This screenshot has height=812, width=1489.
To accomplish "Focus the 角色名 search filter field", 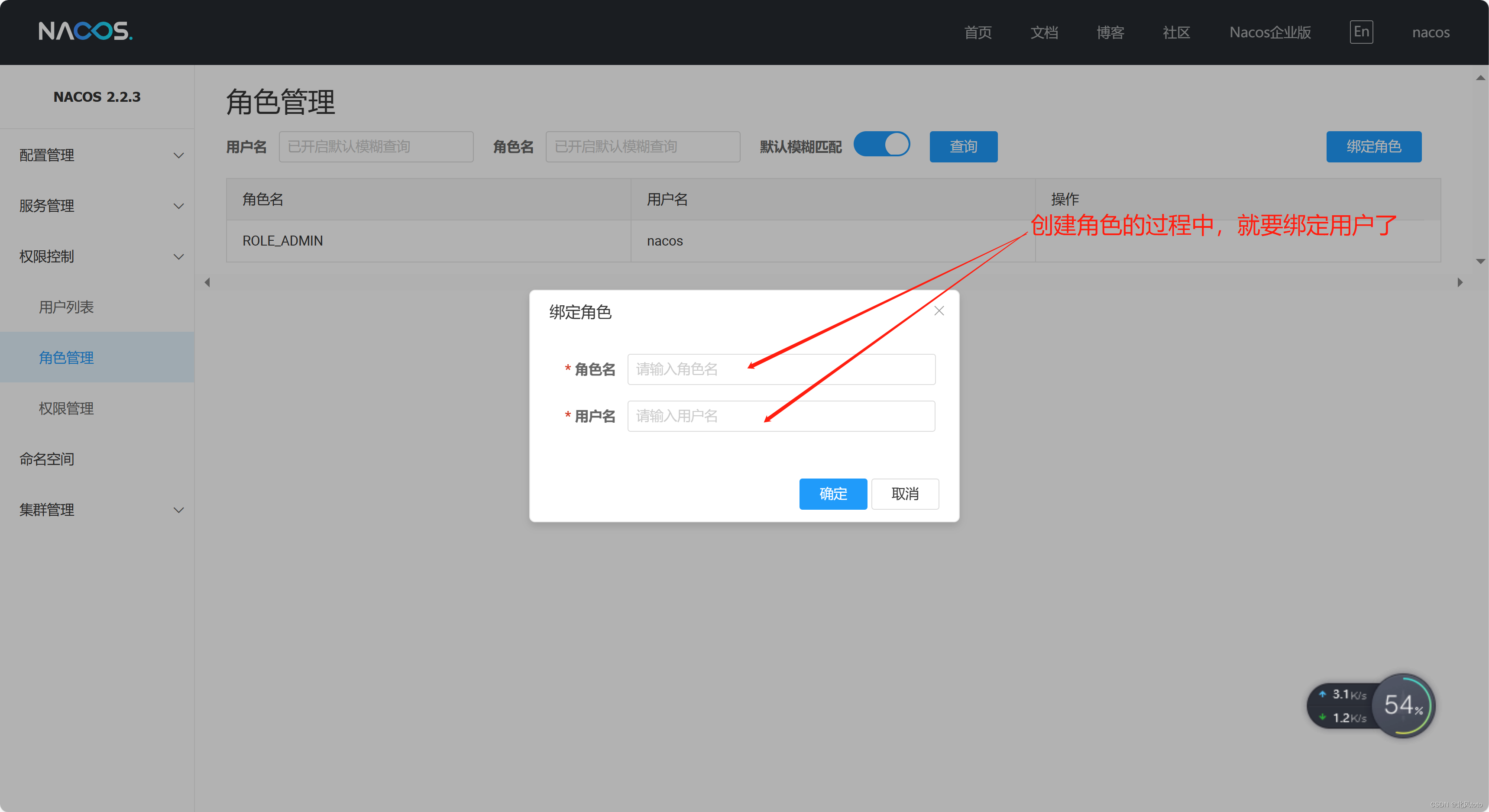I will click(643, 147).
